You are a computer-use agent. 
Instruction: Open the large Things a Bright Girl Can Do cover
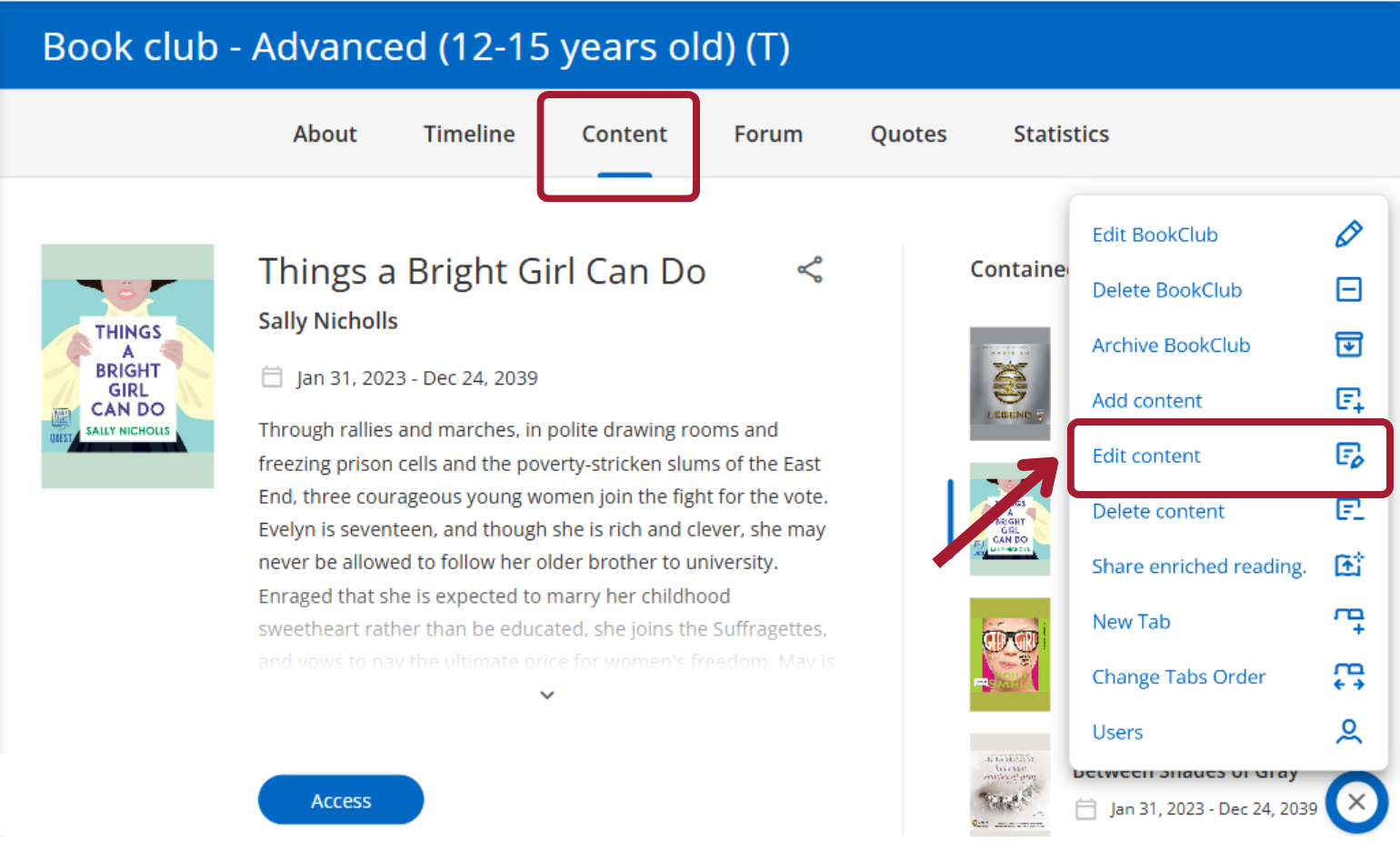pos(127,366)
